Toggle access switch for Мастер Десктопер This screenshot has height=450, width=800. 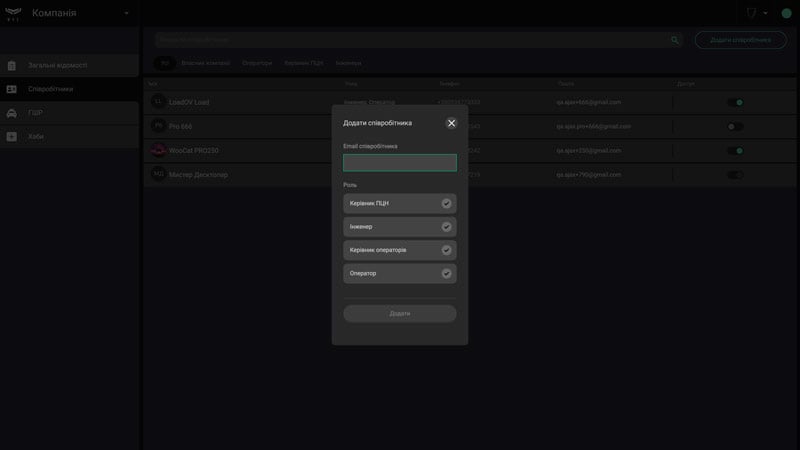pos(735,174)
